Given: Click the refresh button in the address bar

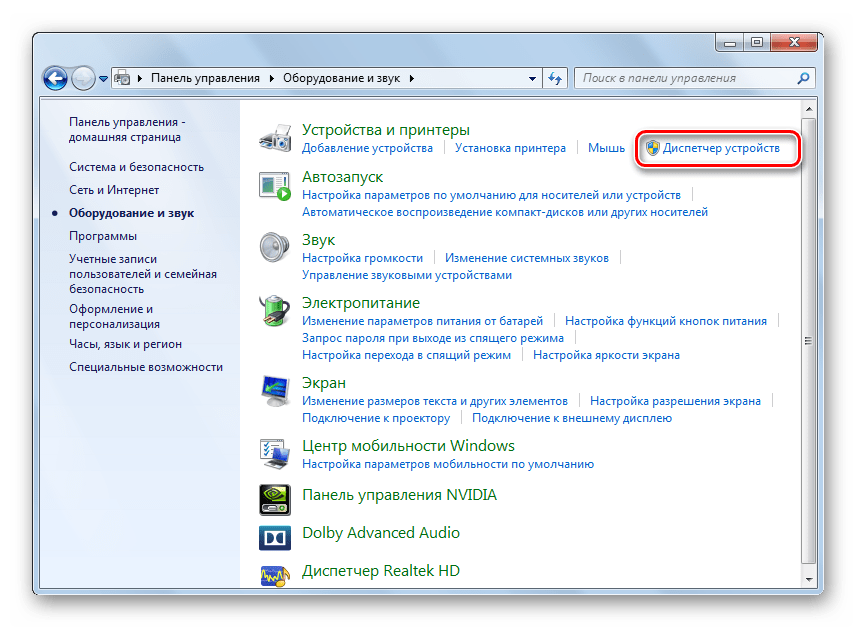Looking at the screenshot, I should [x=556, y=78].
